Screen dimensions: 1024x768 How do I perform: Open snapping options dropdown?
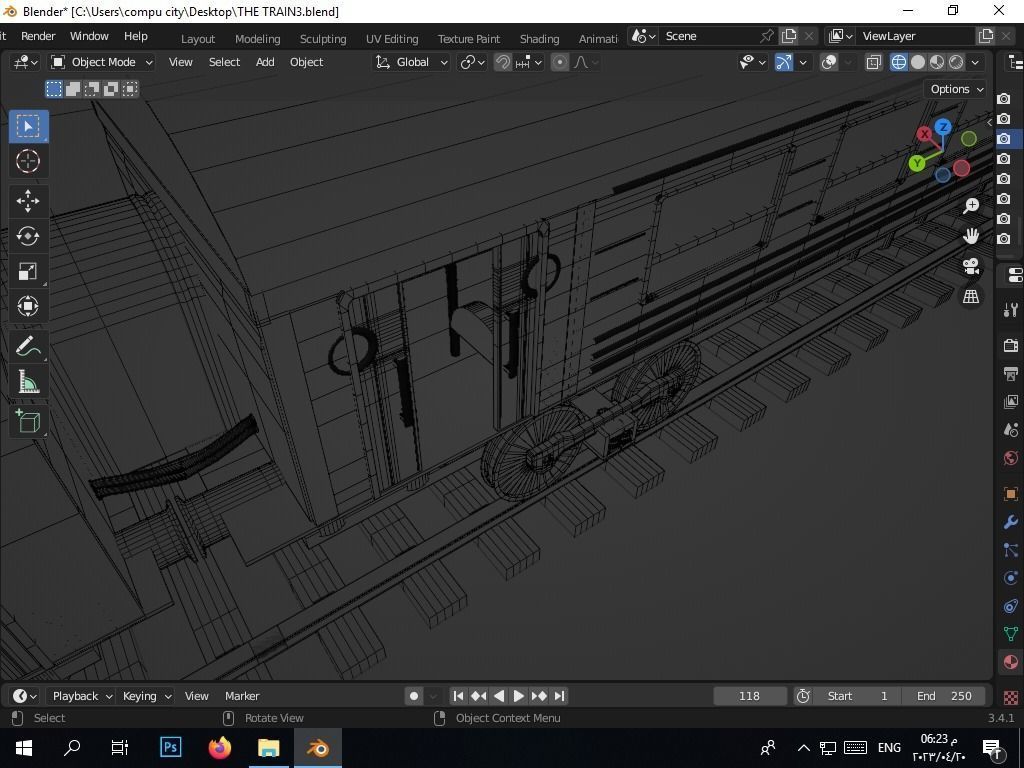[530, 62]
